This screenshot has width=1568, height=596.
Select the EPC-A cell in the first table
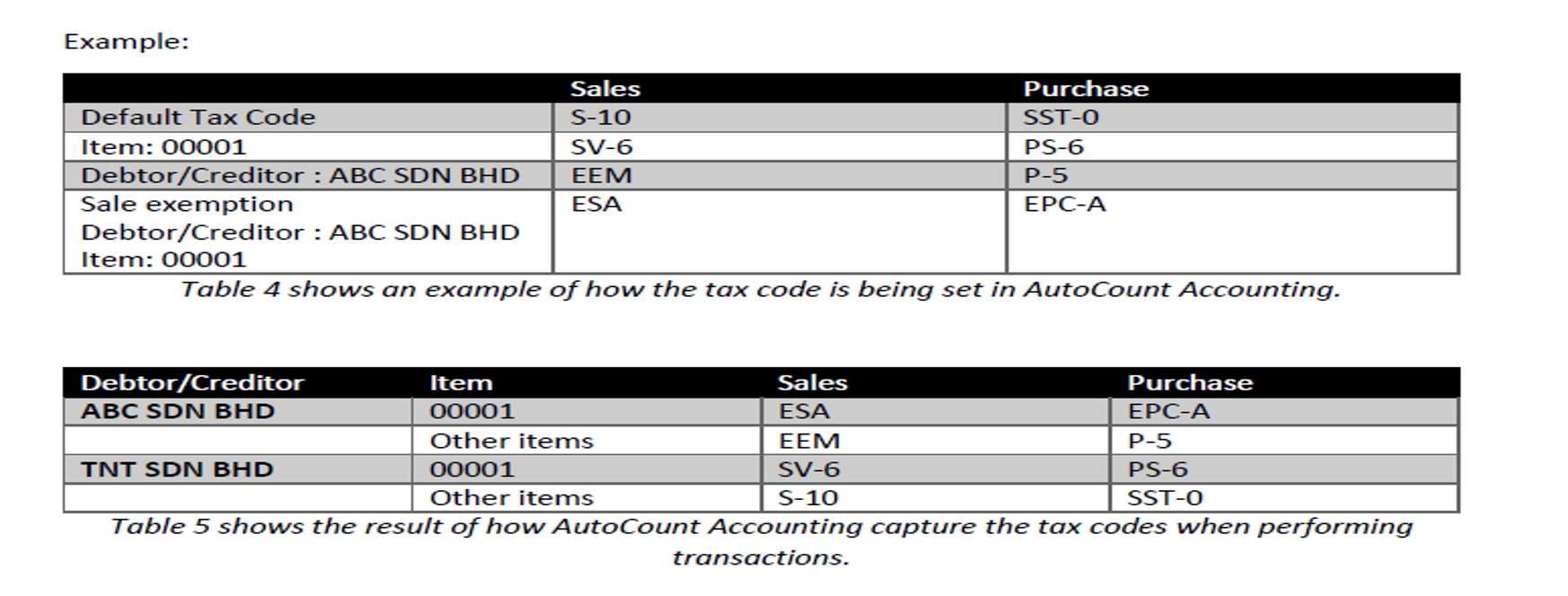click(x=1065, y=205)
